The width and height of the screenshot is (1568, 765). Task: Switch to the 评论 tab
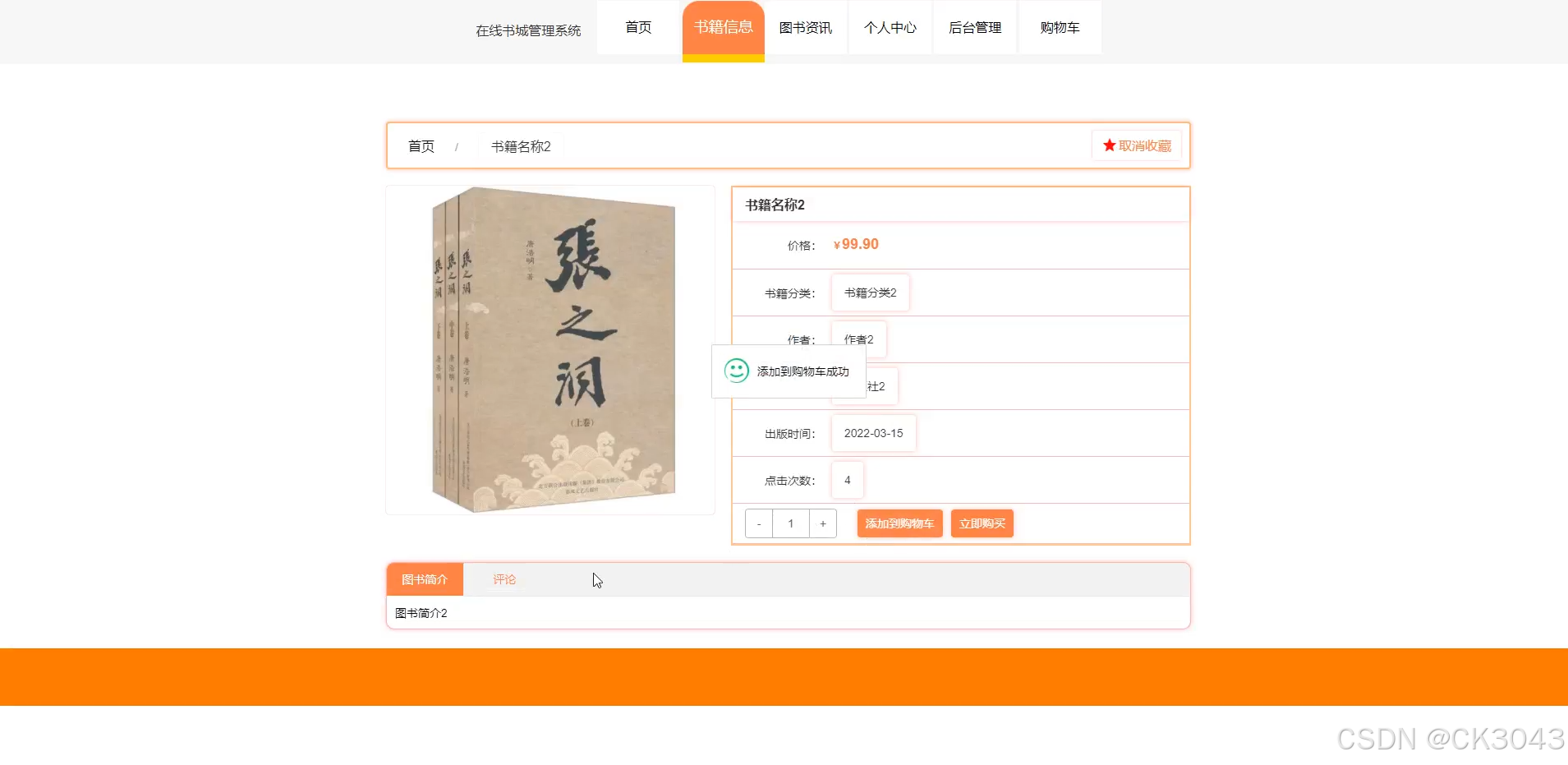click(x=504, y=579)
